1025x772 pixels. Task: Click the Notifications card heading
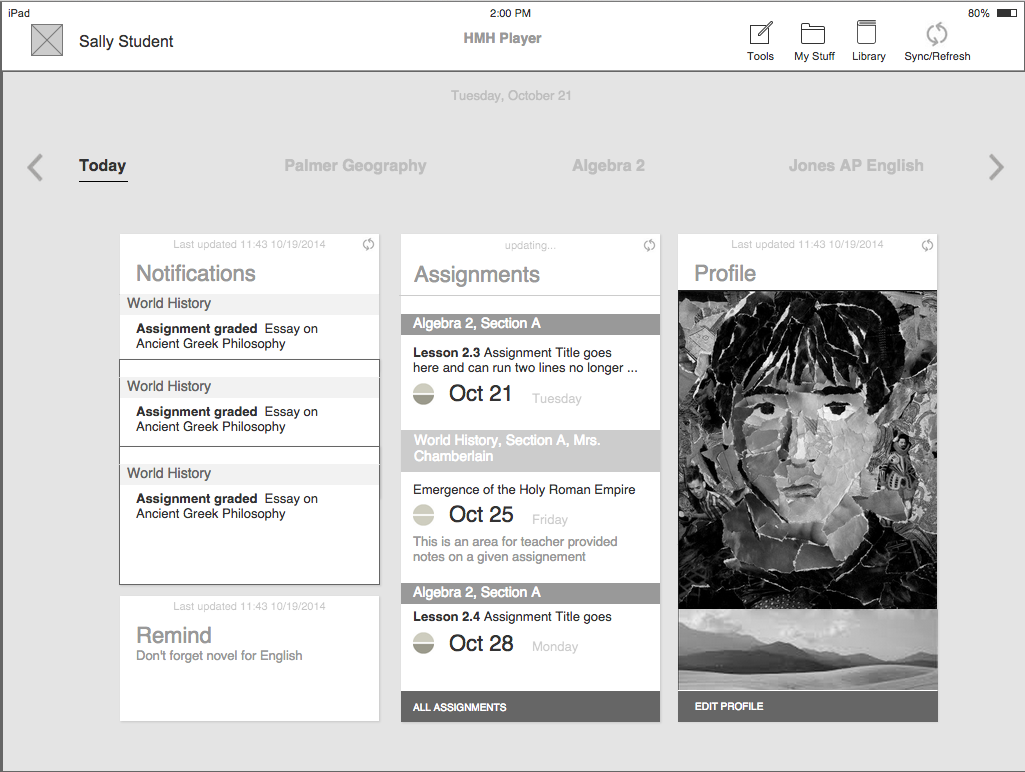pos(195,273)
